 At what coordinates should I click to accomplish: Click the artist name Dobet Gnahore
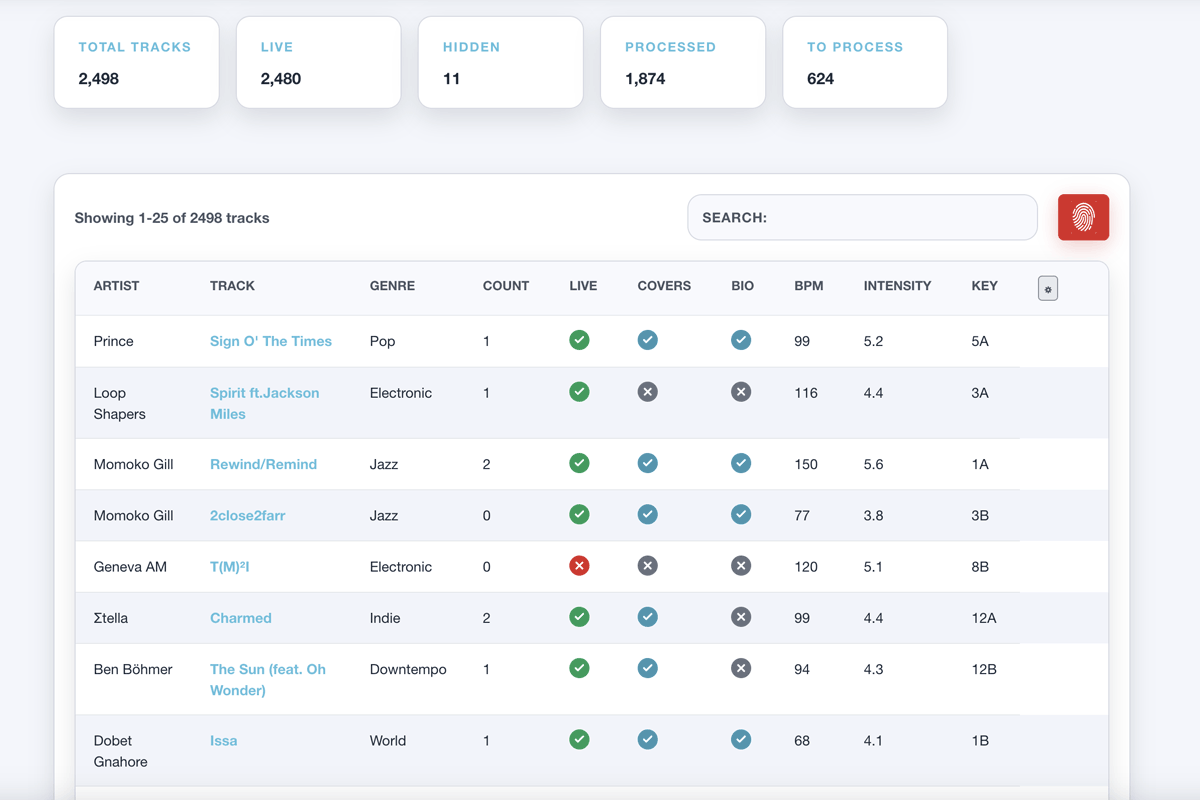click(x=121, y=751)
